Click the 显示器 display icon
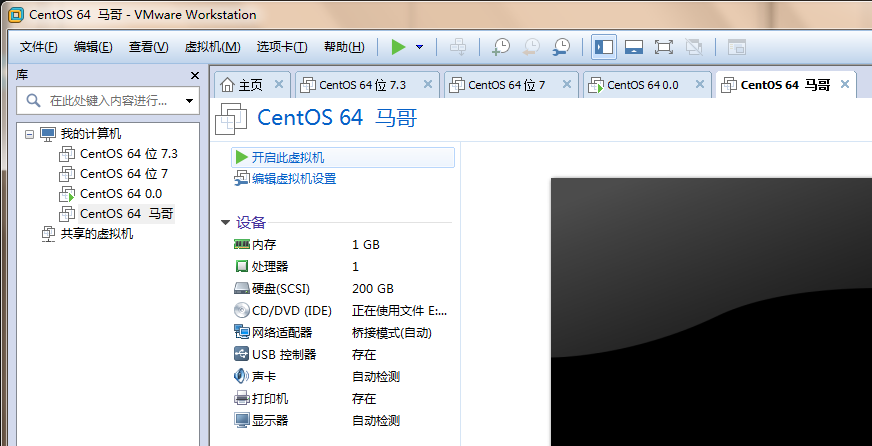Viewport: 872px width, 446px height. tap(242, 420)
